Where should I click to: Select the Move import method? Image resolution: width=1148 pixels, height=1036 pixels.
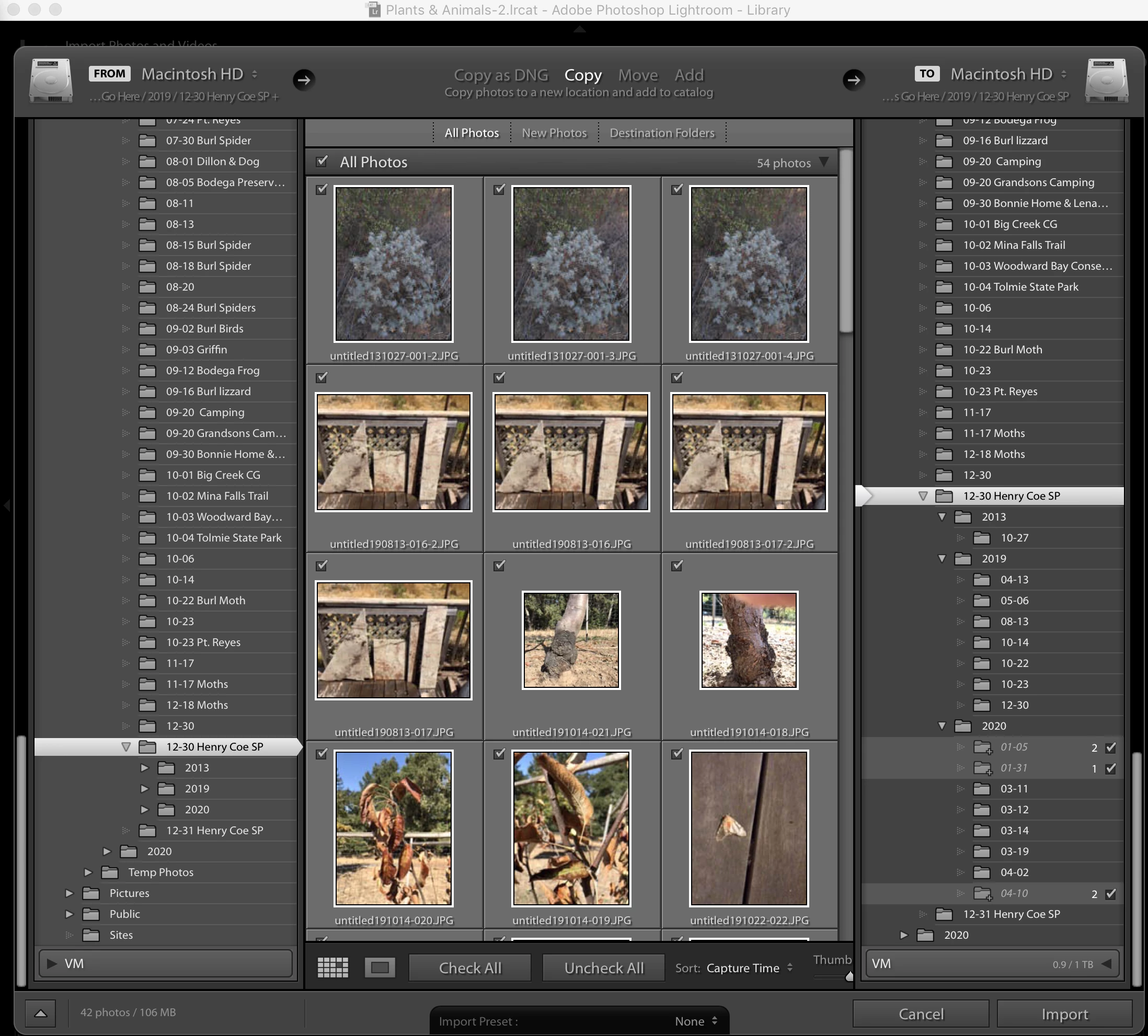[637, 75]
